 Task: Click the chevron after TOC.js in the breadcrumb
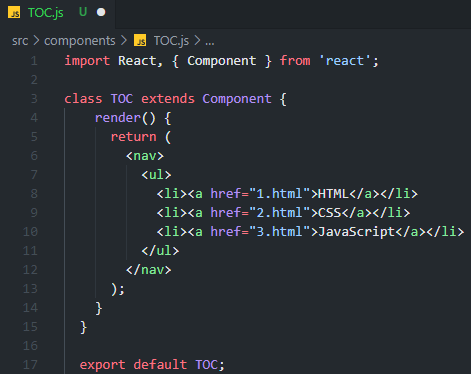197,41
